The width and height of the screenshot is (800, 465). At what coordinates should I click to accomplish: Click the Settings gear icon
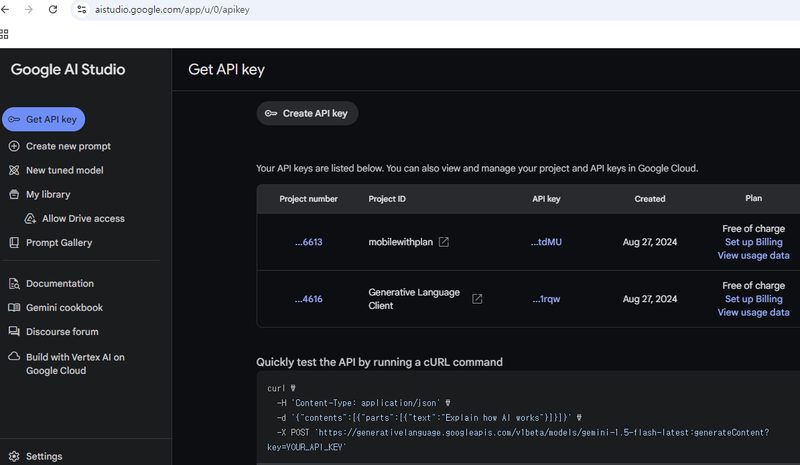tap(14, 456)
